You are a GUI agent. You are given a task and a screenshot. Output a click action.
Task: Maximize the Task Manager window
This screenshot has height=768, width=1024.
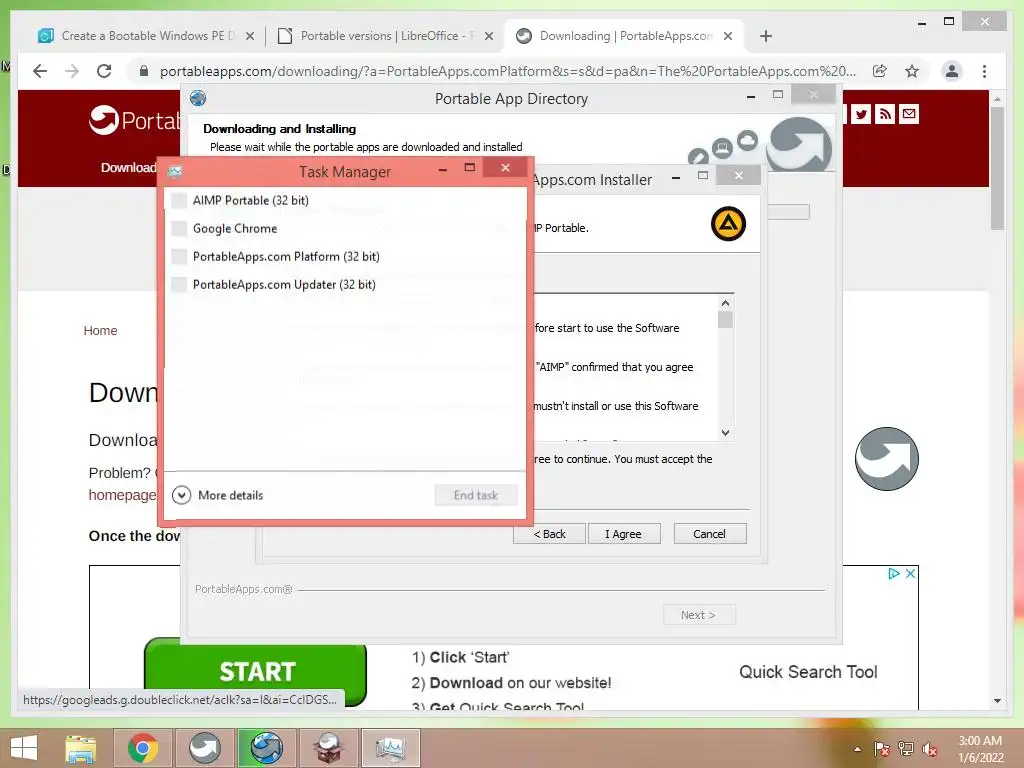click(470, 168)
